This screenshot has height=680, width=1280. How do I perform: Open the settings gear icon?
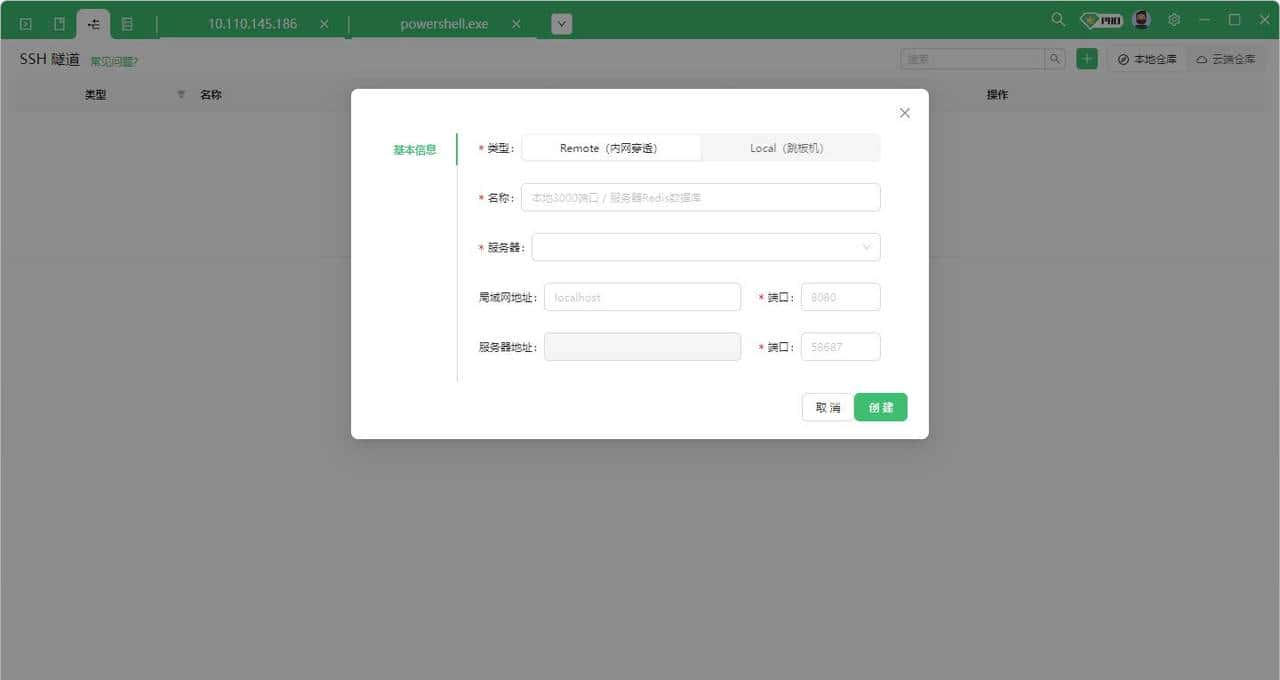[x=1174, y=20]
